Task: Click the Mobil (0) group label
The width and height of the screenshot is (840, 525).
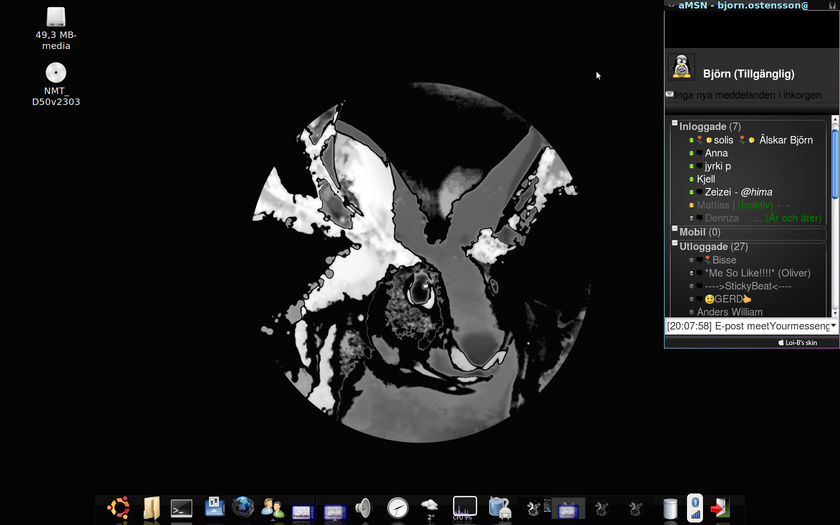Action: click(x=700, y=232)
